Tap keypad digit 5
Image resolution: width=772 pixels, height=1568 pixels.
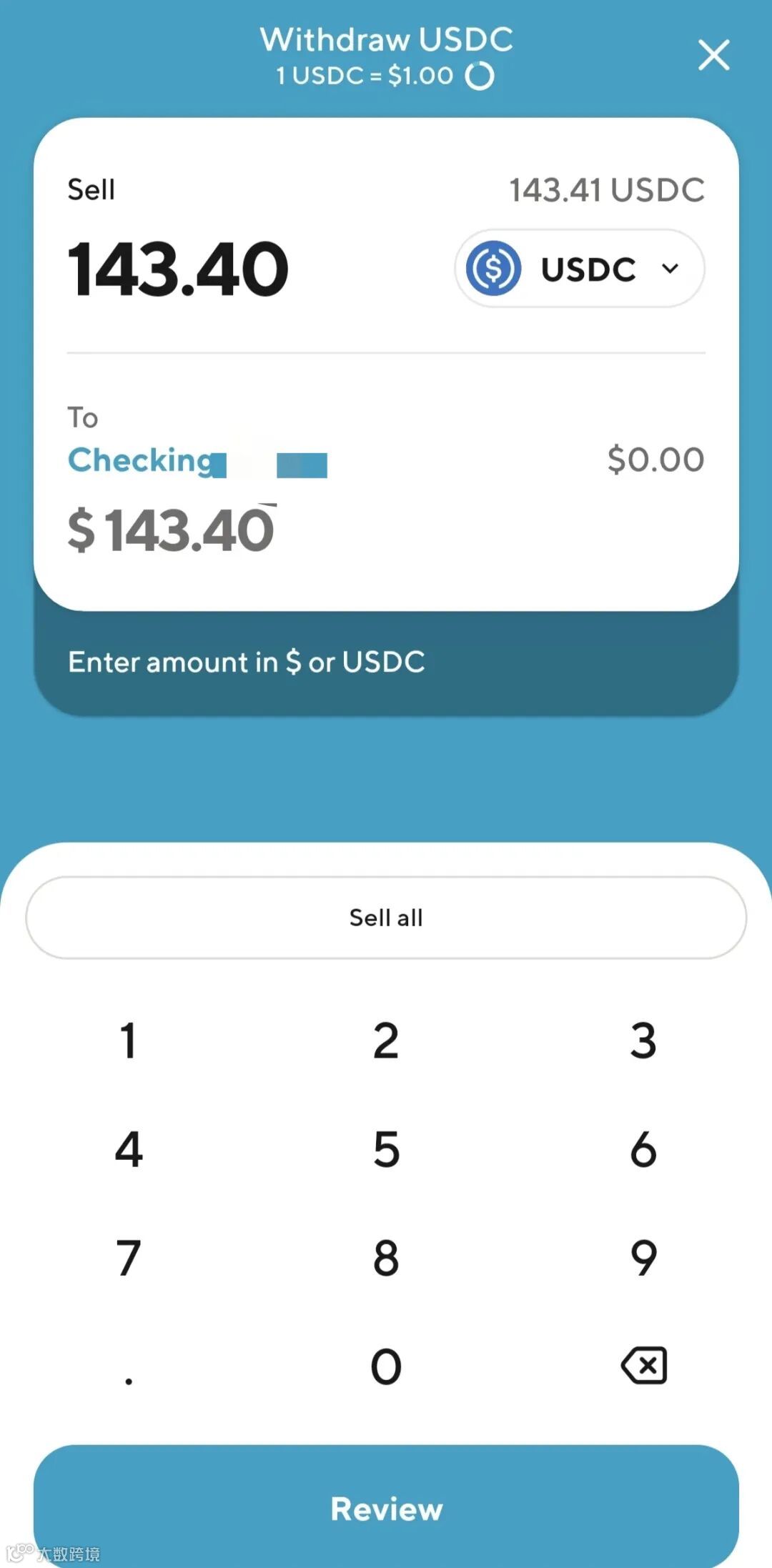pyautogui.click(x=386, y=1149)
